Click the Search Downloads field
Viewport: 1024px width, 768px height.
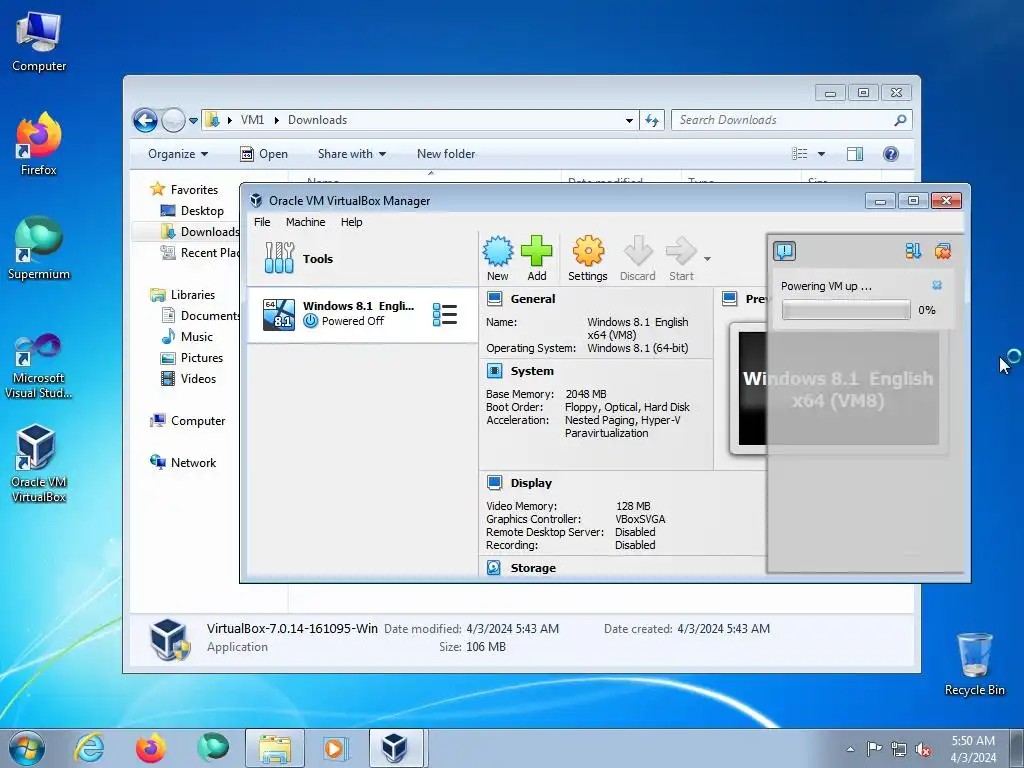[792, 120]
